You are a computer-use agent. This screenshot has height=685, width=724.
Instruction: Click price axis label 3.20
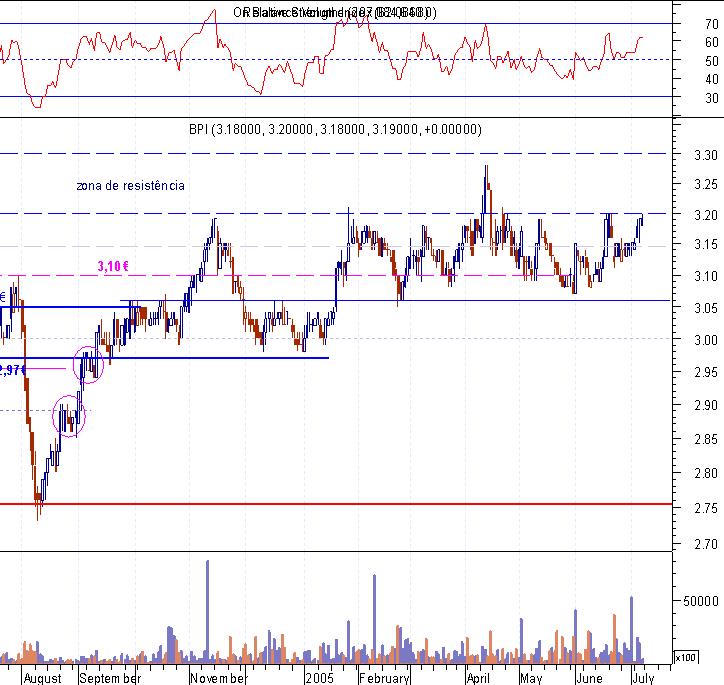click(x=706, y=215)
